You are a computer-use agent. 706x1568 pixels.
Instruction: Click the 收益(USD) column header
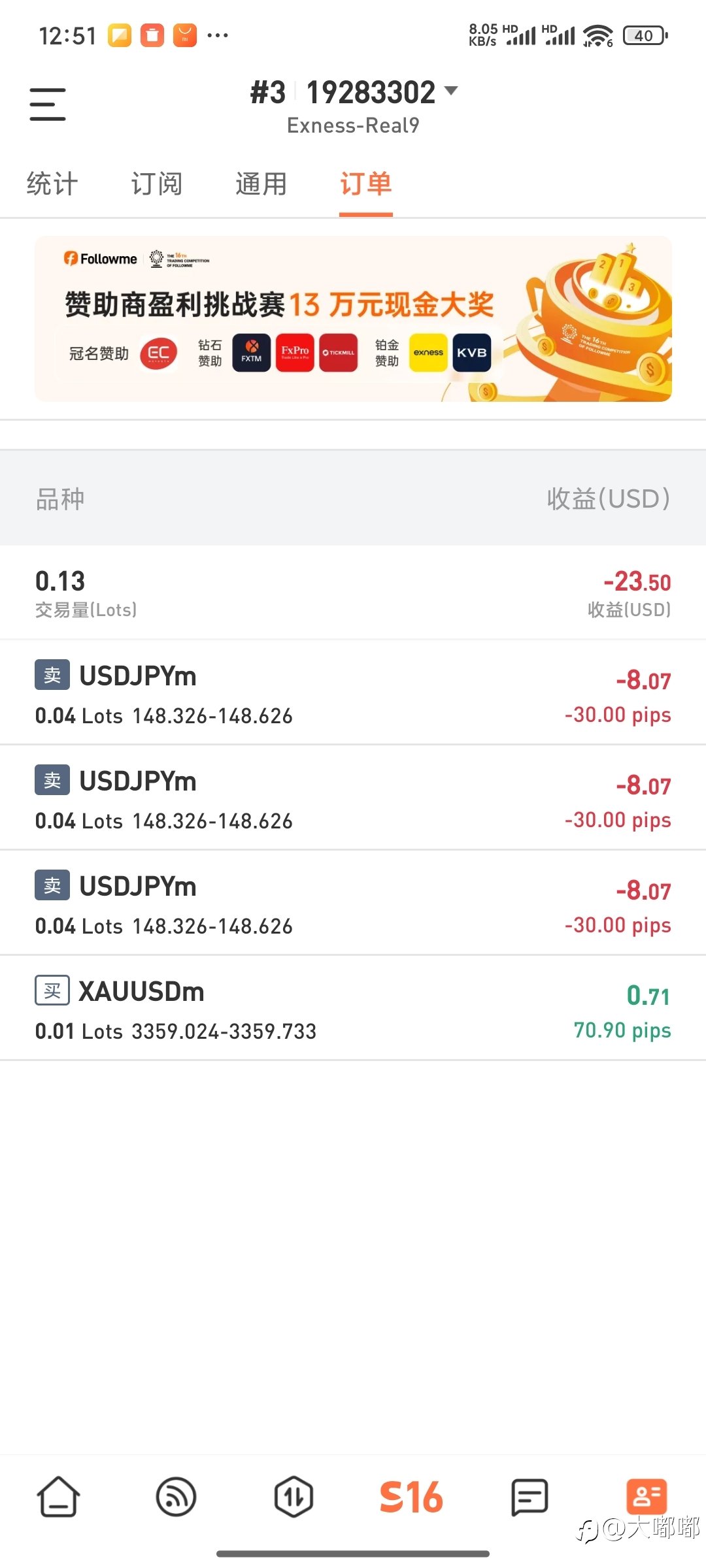[x=608, y=498]
